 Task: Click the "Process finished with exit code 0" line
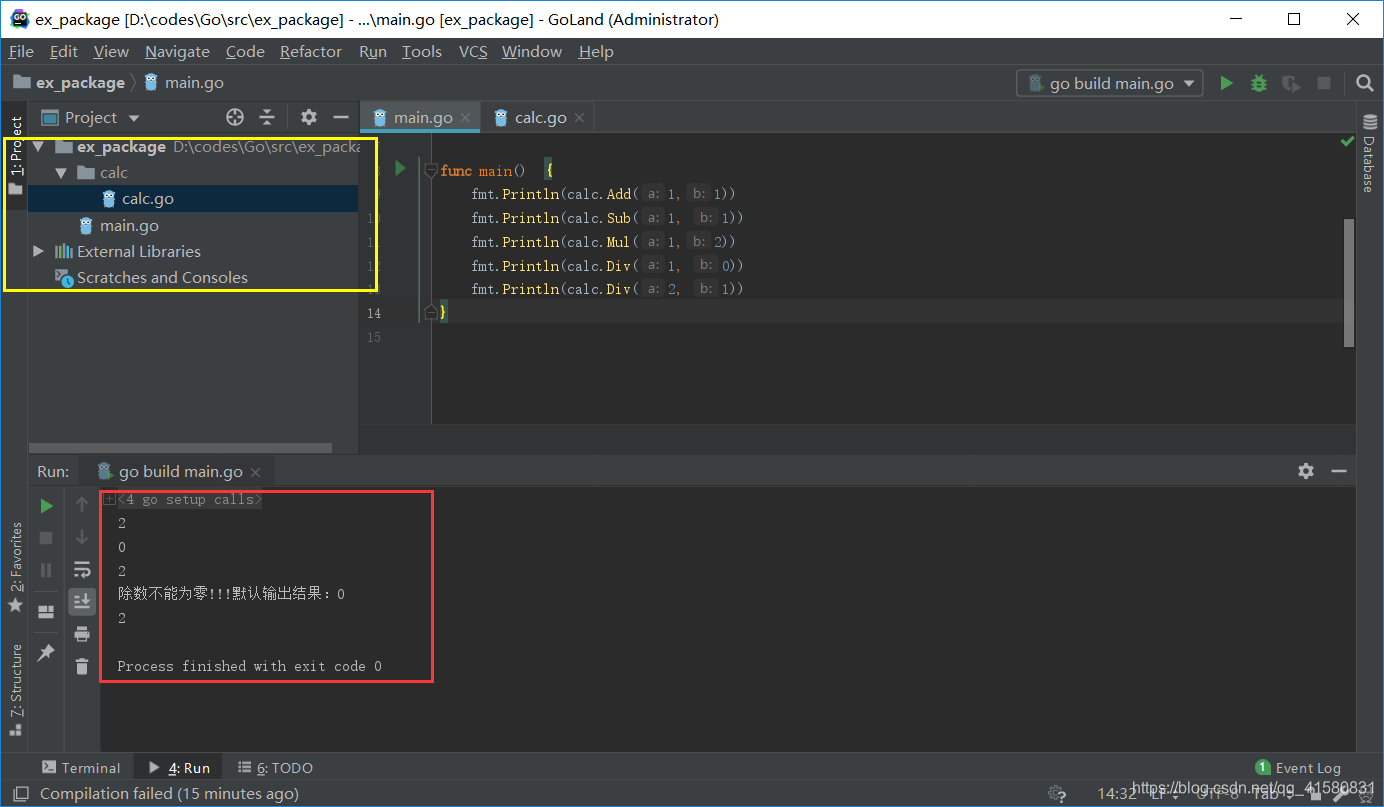pyautogui.click(x=249, y=666)
